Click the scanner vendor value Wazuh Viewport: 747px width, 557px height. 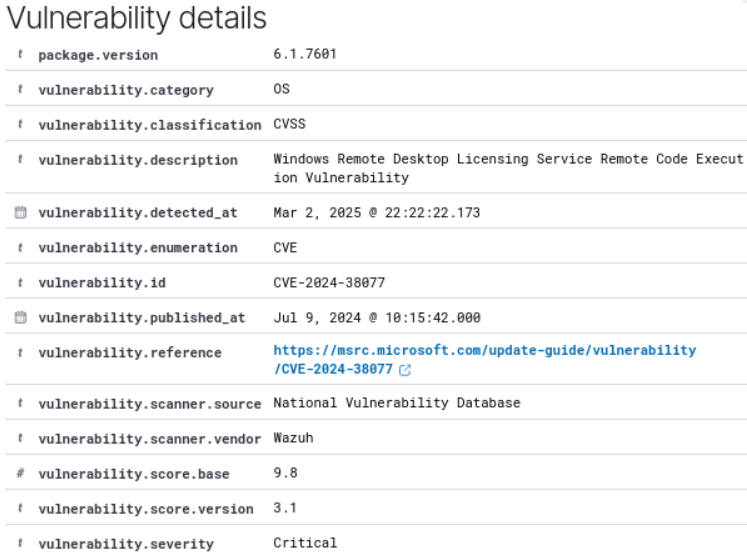[x=293, y=438]
